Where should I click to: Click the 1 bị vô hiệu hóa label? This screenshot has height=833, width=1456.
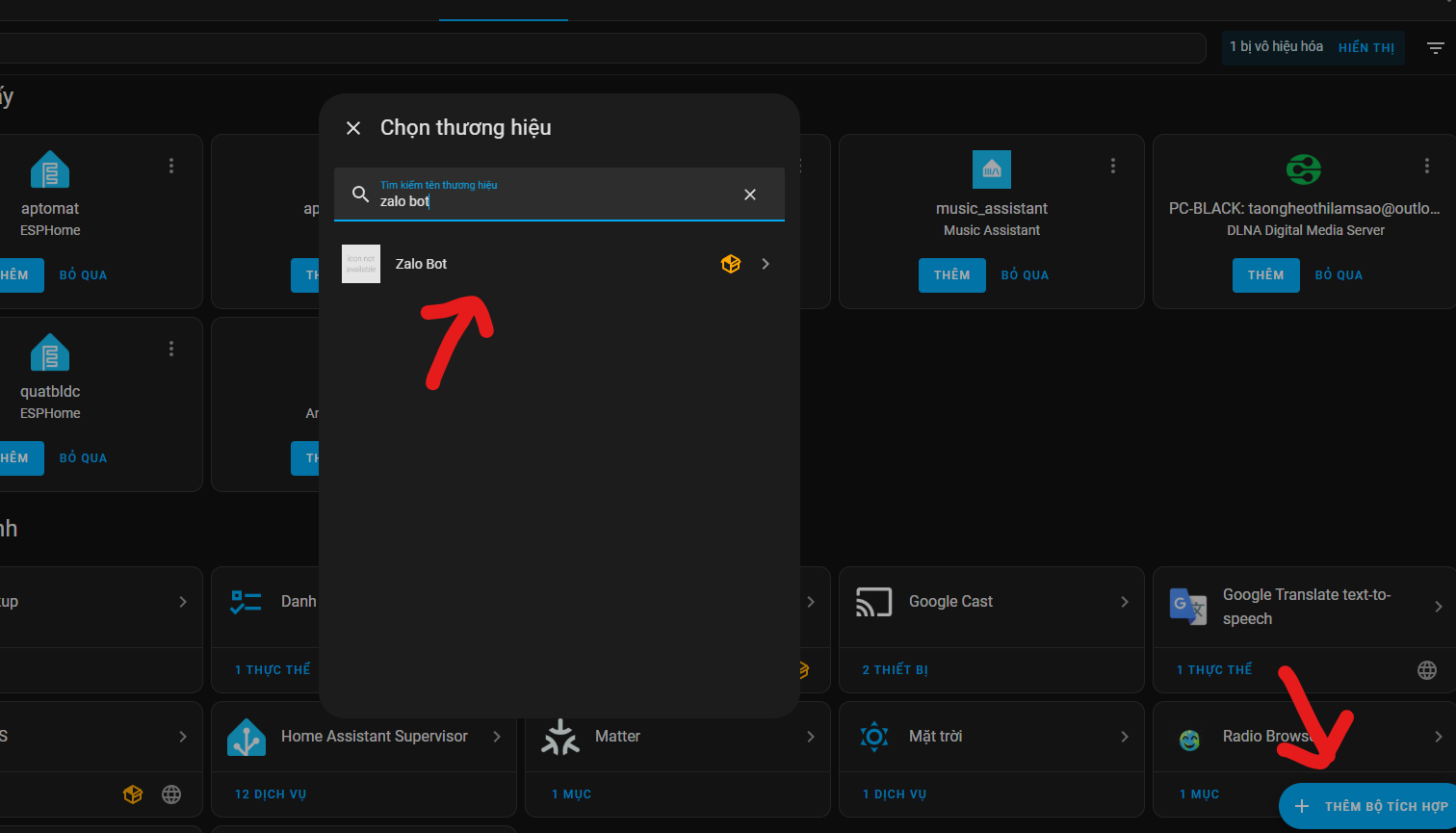(x=1276, y=46)
